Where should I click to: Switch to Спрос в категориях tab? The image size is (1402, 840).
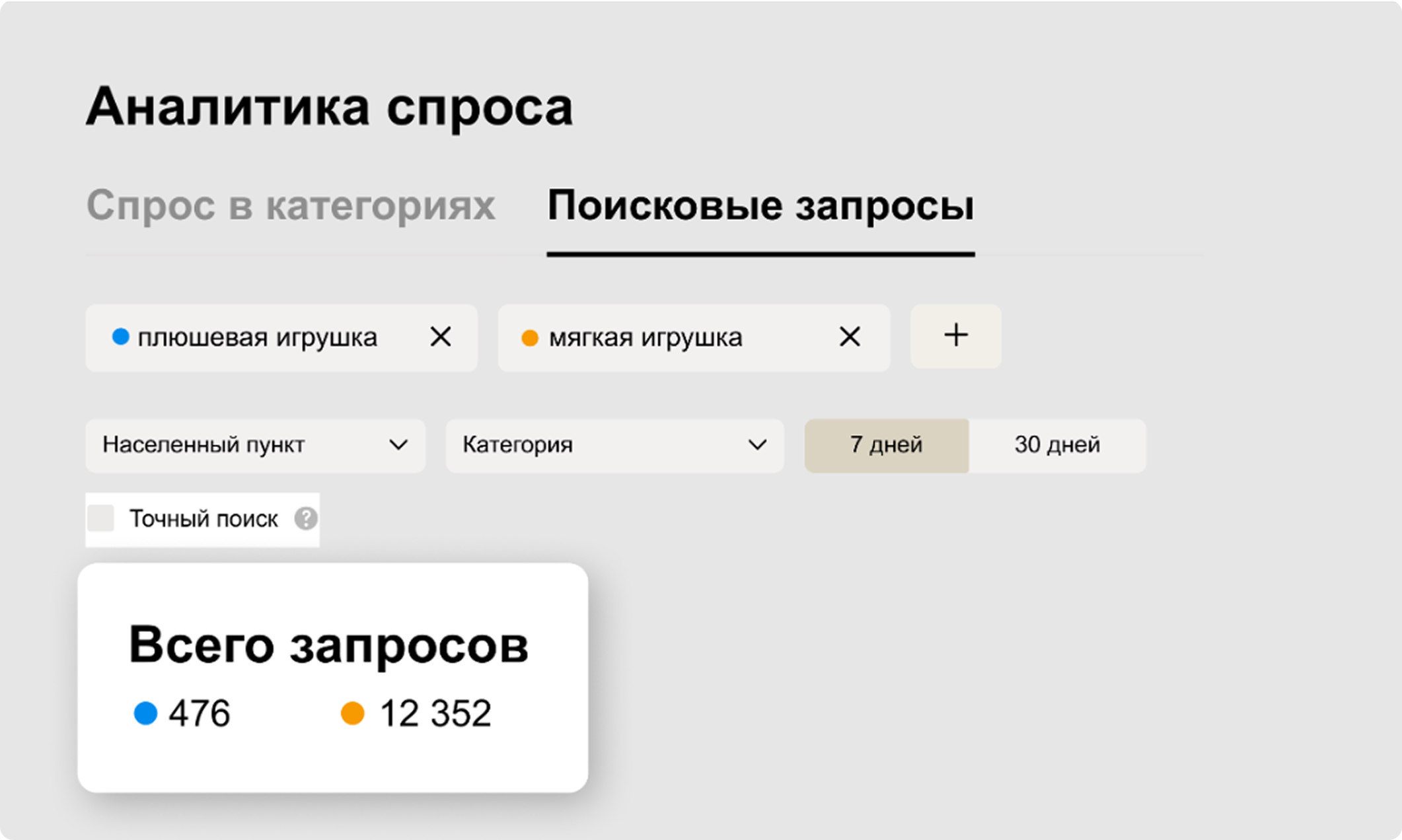click(x=291, y=206)
